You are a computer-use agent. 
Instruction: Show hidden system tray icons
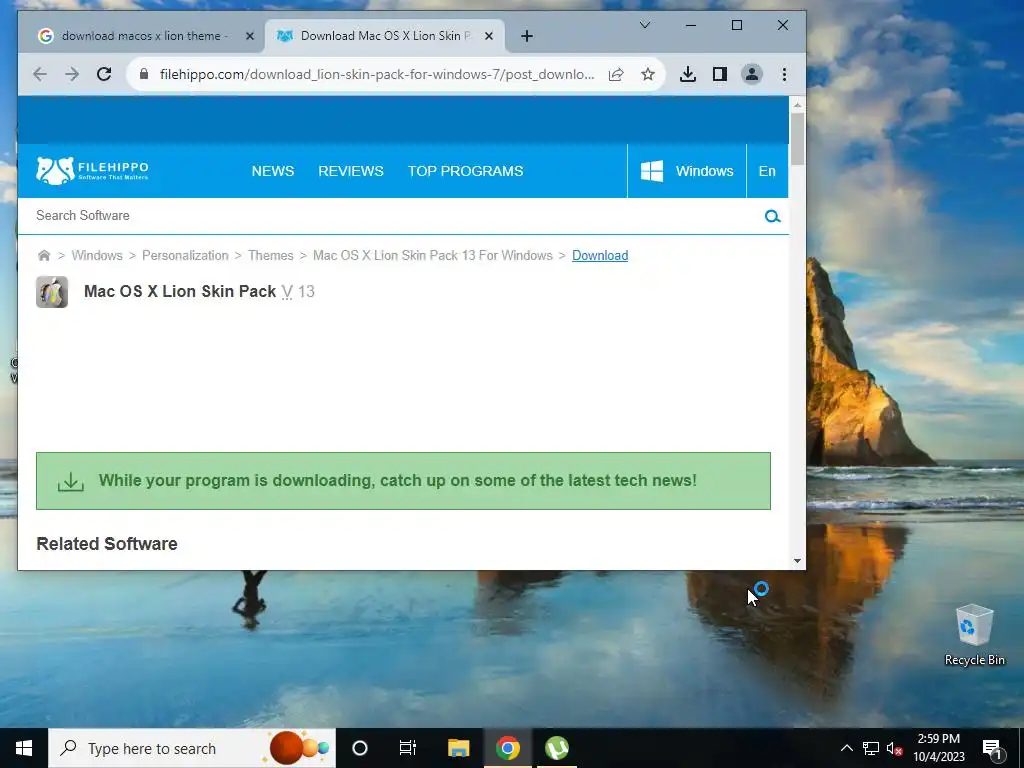846,748
